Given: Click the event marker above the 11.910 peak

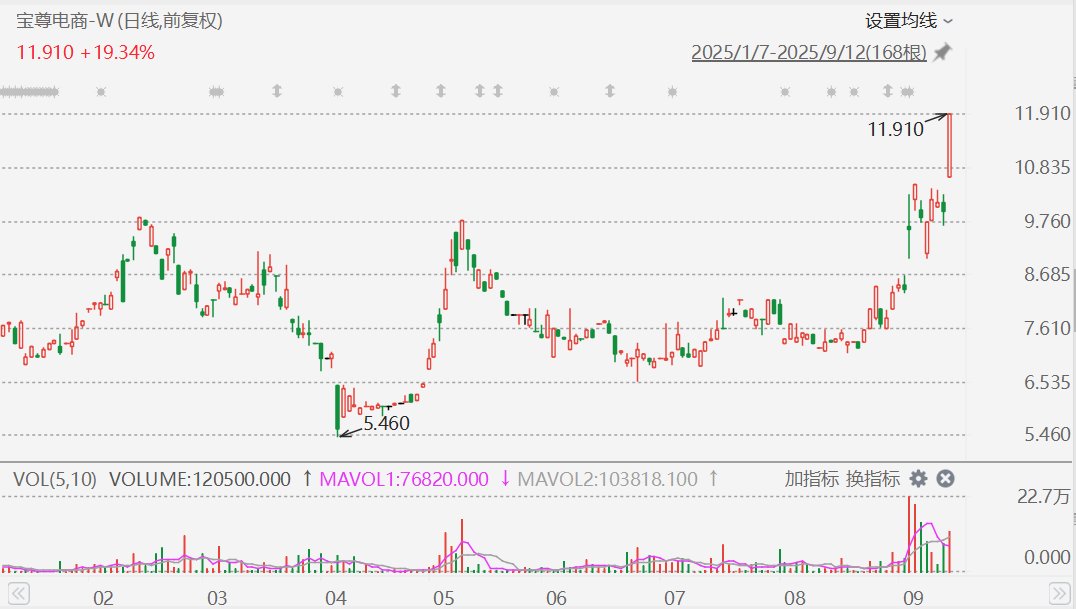Looking at the screenshot, I should pos(906,92).
